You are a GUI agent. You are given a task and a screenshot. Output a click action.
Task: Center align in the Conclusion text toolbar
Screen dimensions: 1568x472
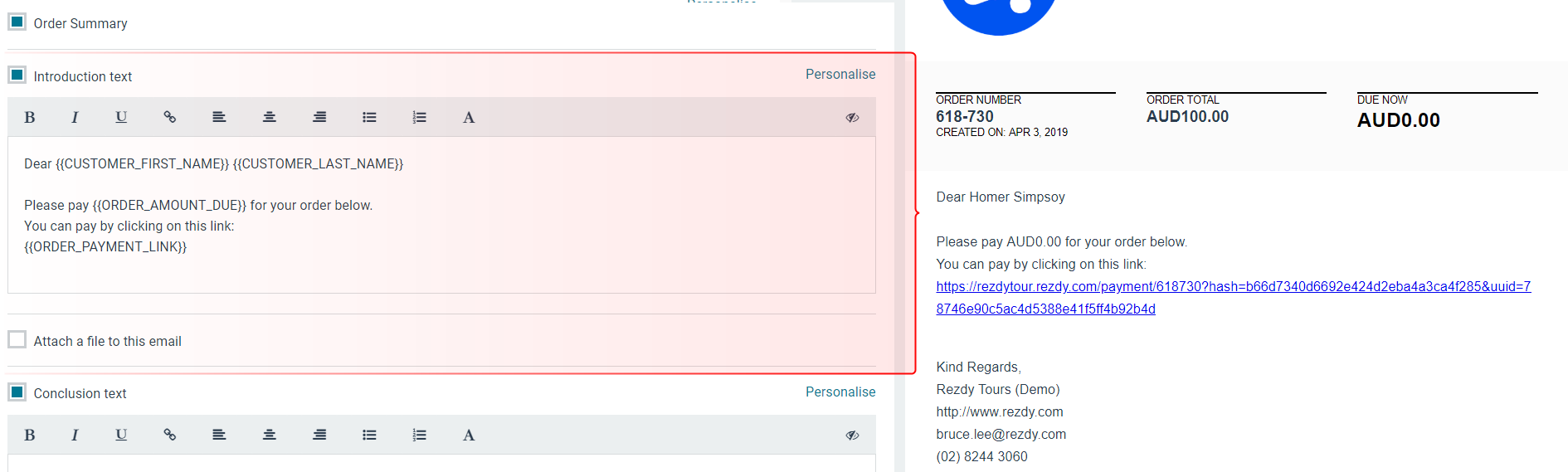[270, 435]
